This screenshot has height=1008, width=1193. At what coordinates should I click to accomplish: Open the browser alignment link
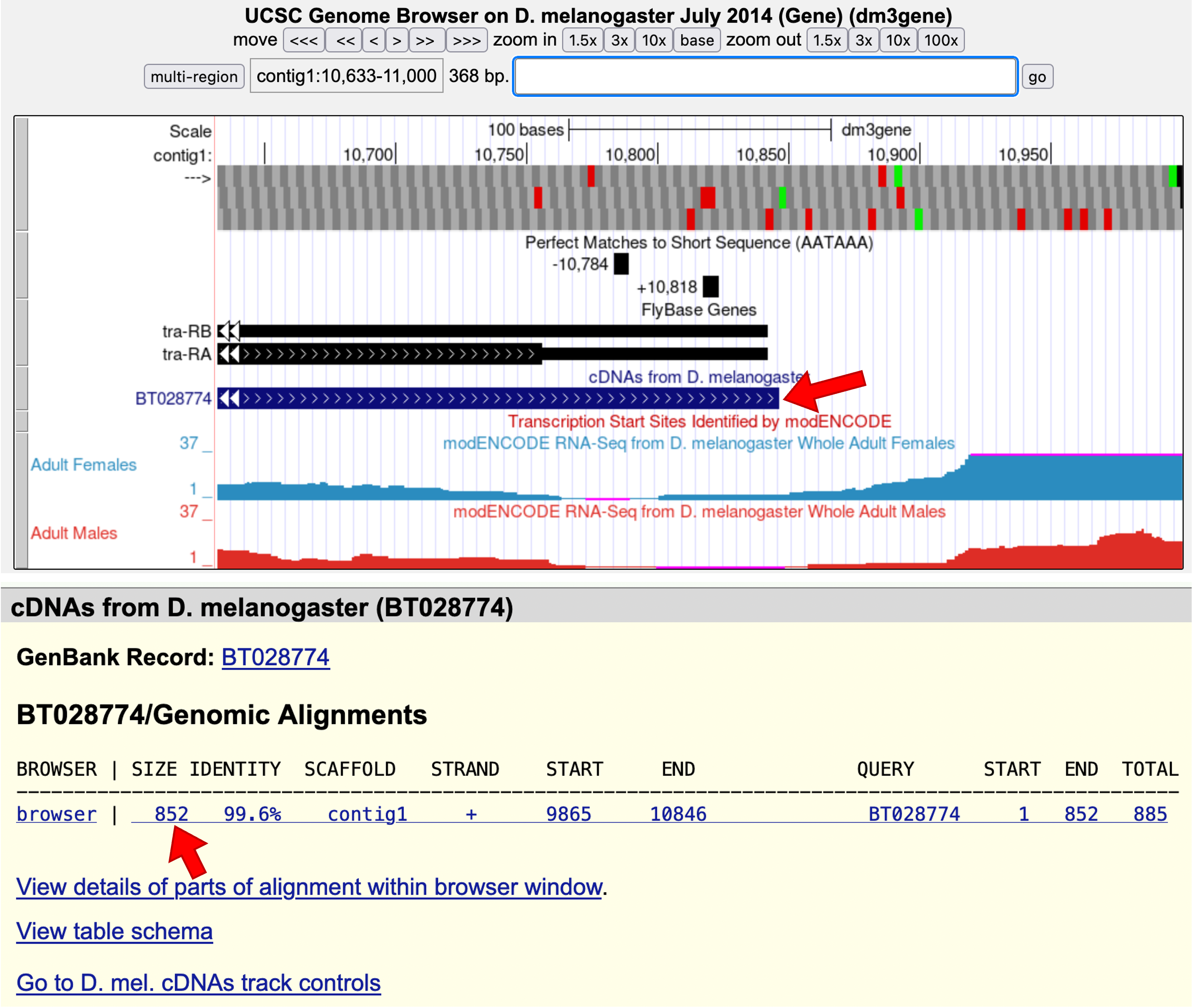(56, 814)
